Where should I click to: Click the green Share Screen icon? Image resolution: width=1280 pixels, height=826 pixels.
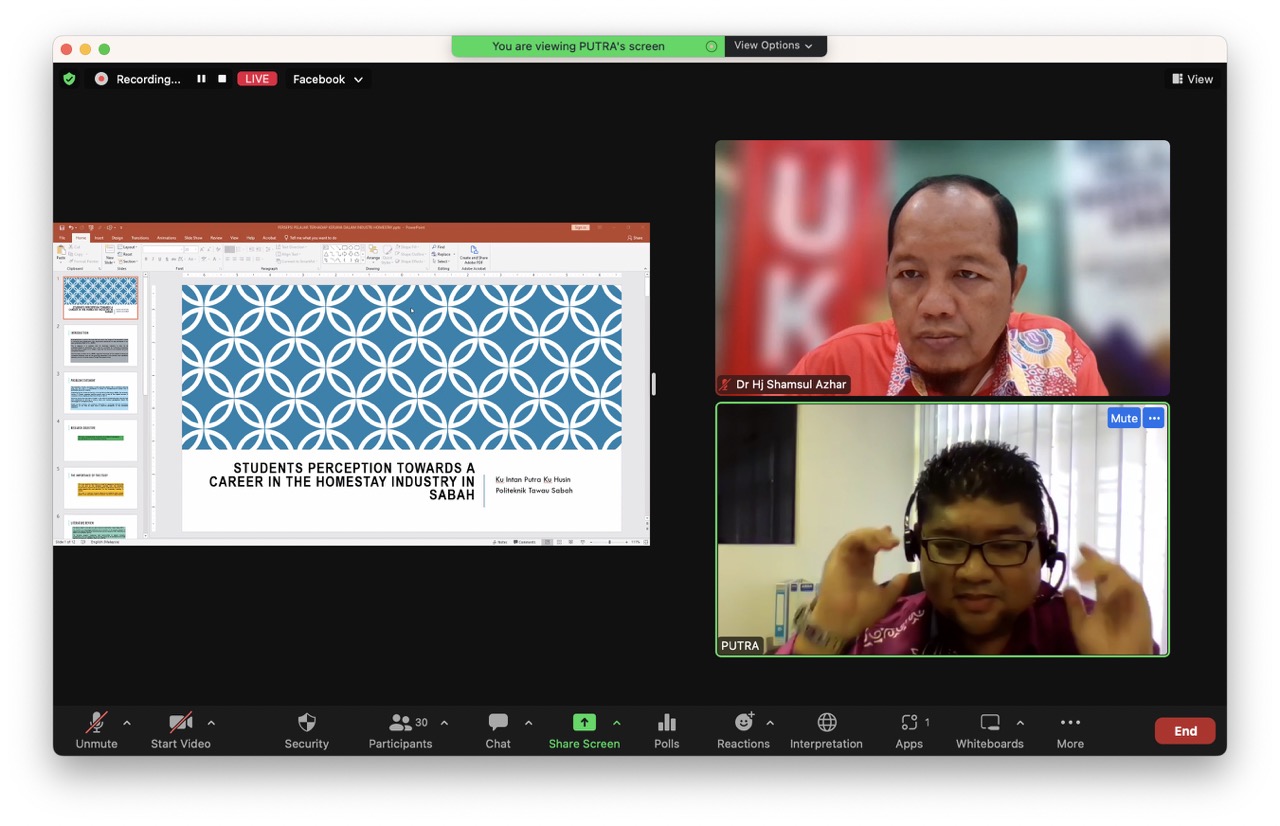click(584, 723)
